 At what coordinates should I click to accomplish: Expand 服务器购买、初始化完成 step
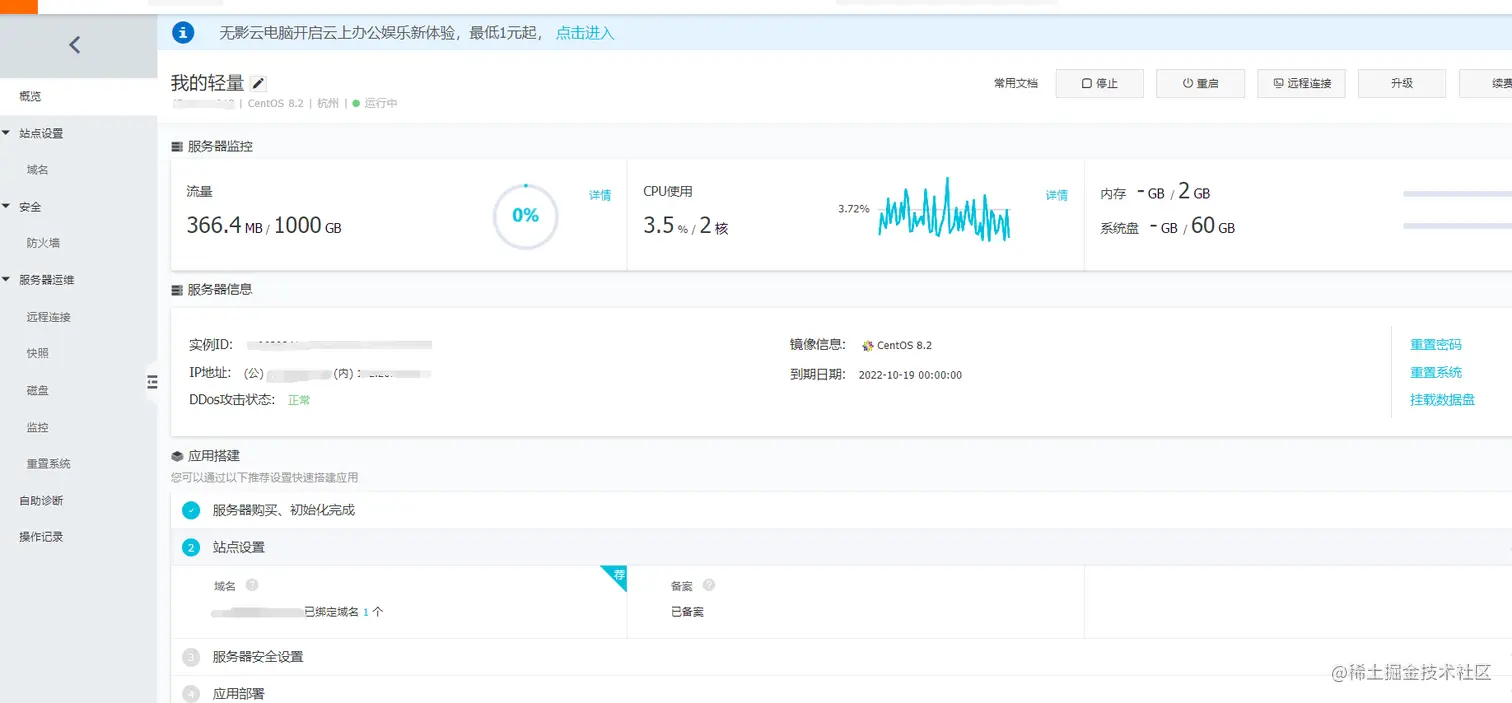coord(841,510)
